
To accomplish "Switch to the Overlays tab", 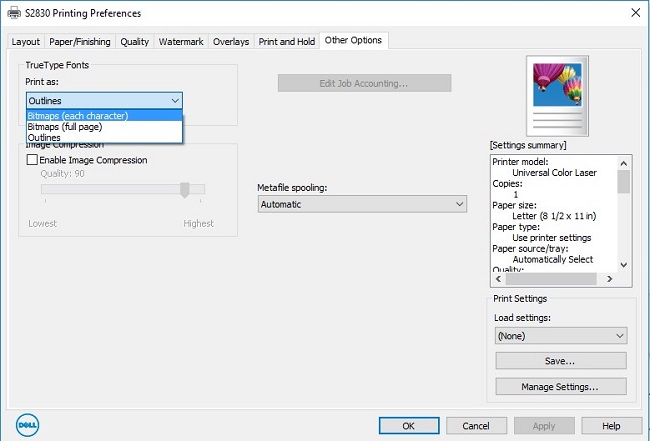I will tap(231, 42).
